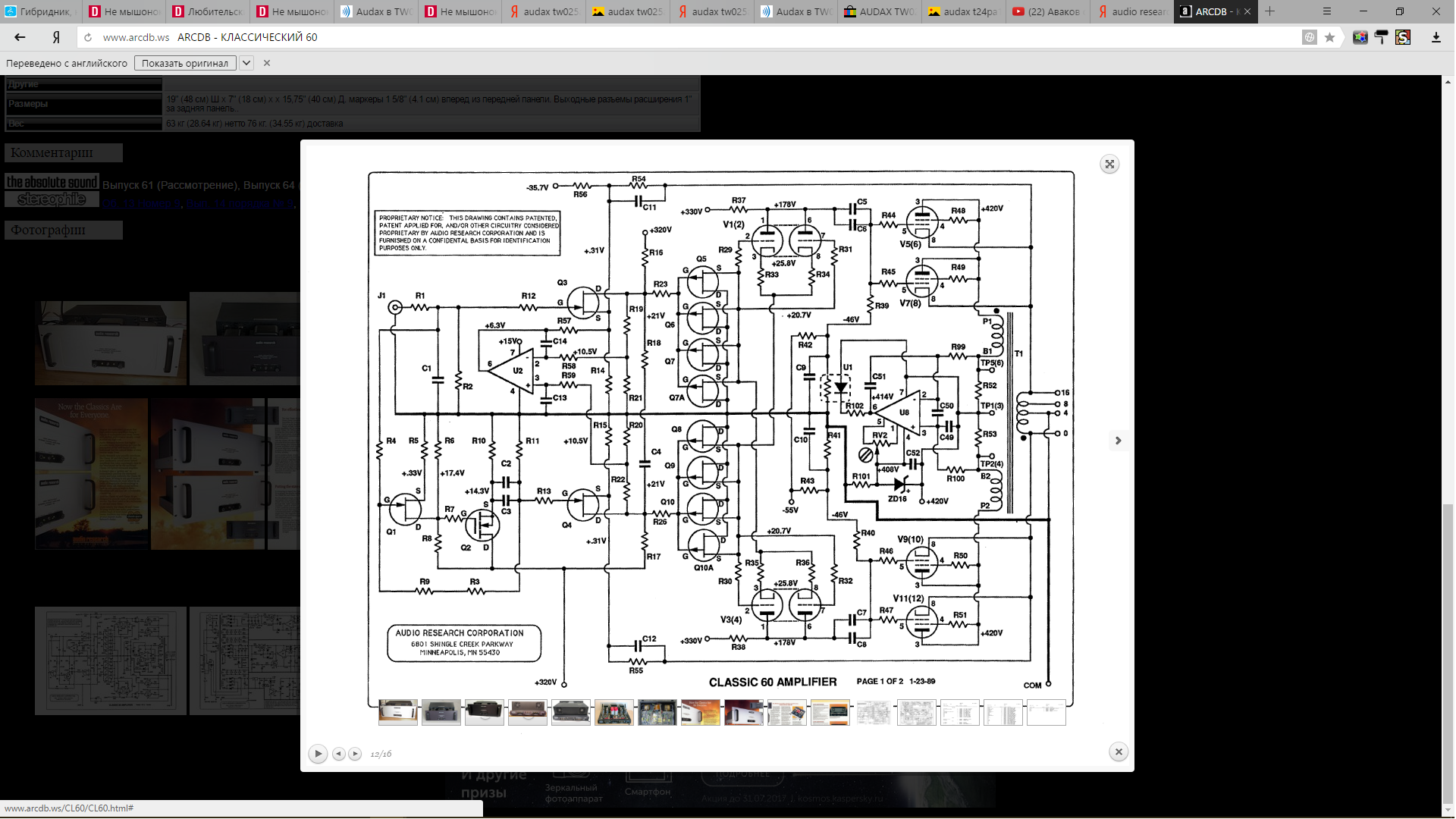Viewport: 1456px width, 819px height.
Task: Click page scrollbar up arrow
Action: click(x=1448, y=81)
